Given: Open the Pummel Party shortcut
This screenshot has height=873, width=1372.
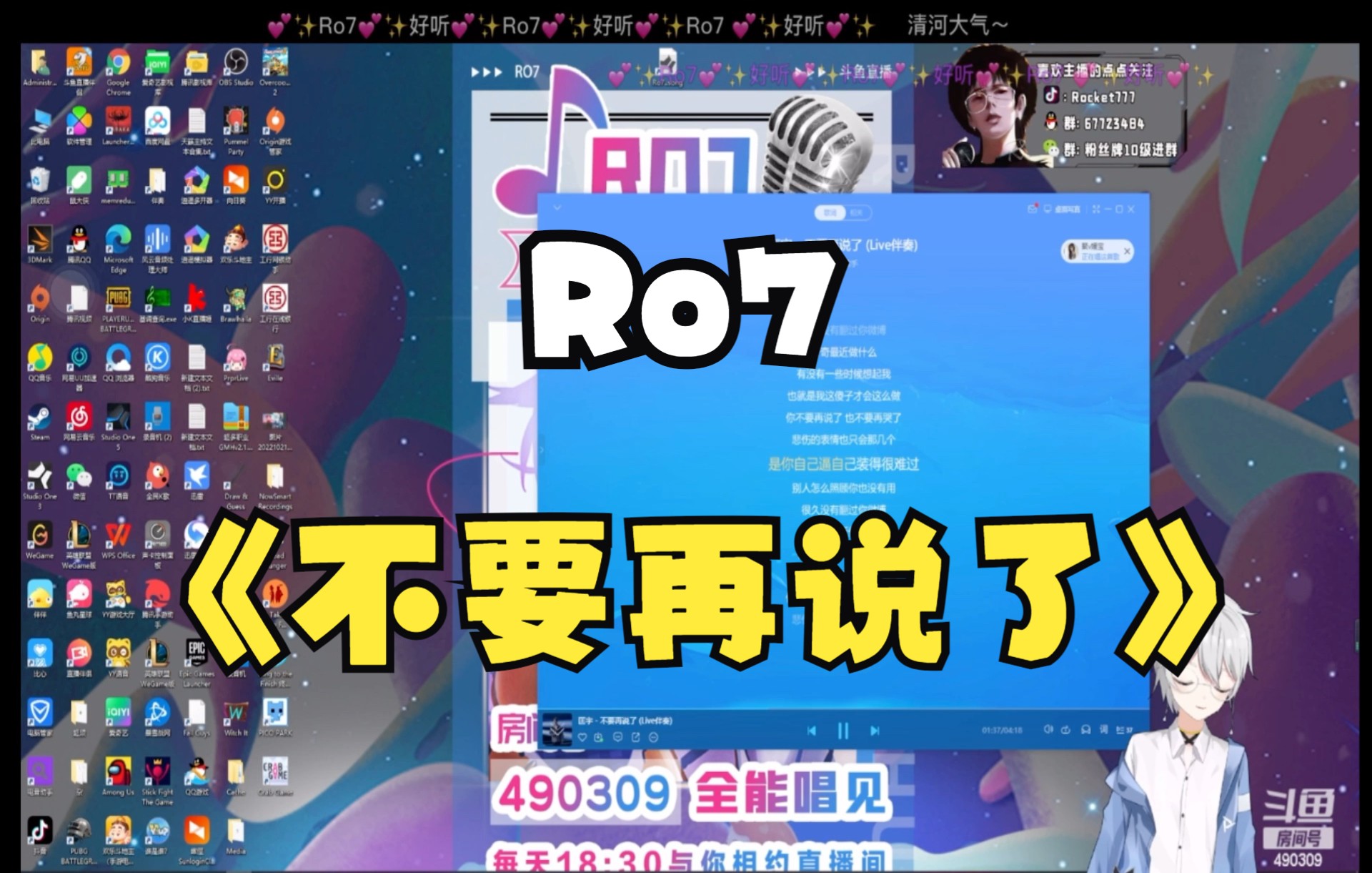Looking at the screenshot, I should 236,132.
